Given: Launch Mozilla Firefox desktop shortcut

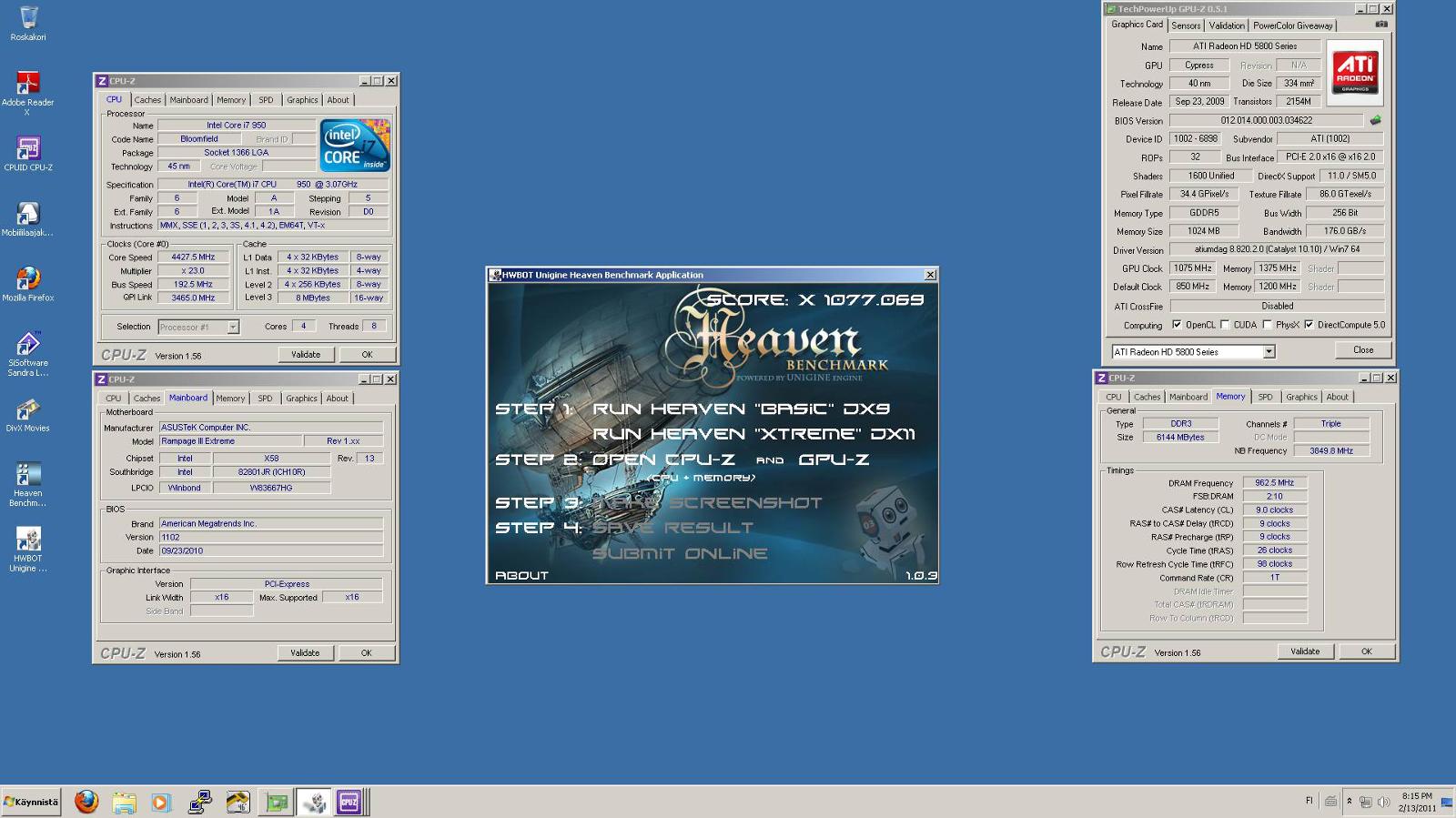Looking at the screenshot, I should click(28, 284).
